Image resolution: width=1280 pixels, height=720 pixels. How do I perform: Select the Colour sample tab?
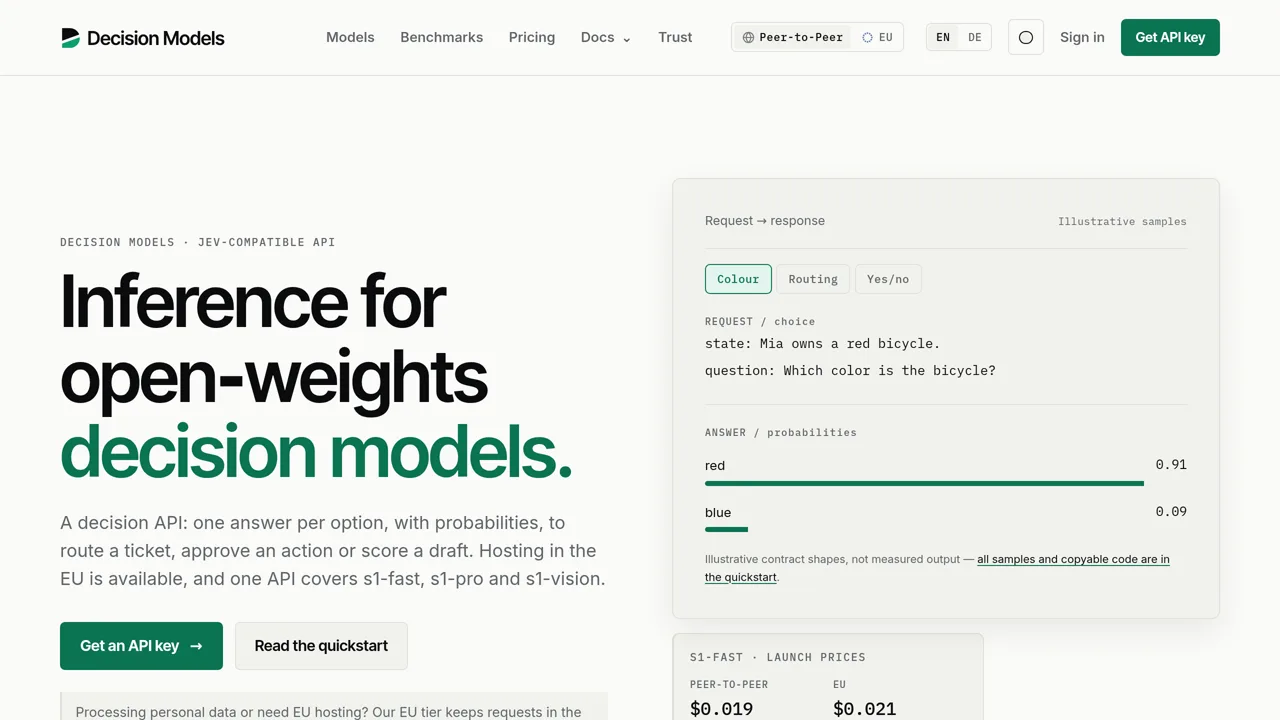click(738, 279)
